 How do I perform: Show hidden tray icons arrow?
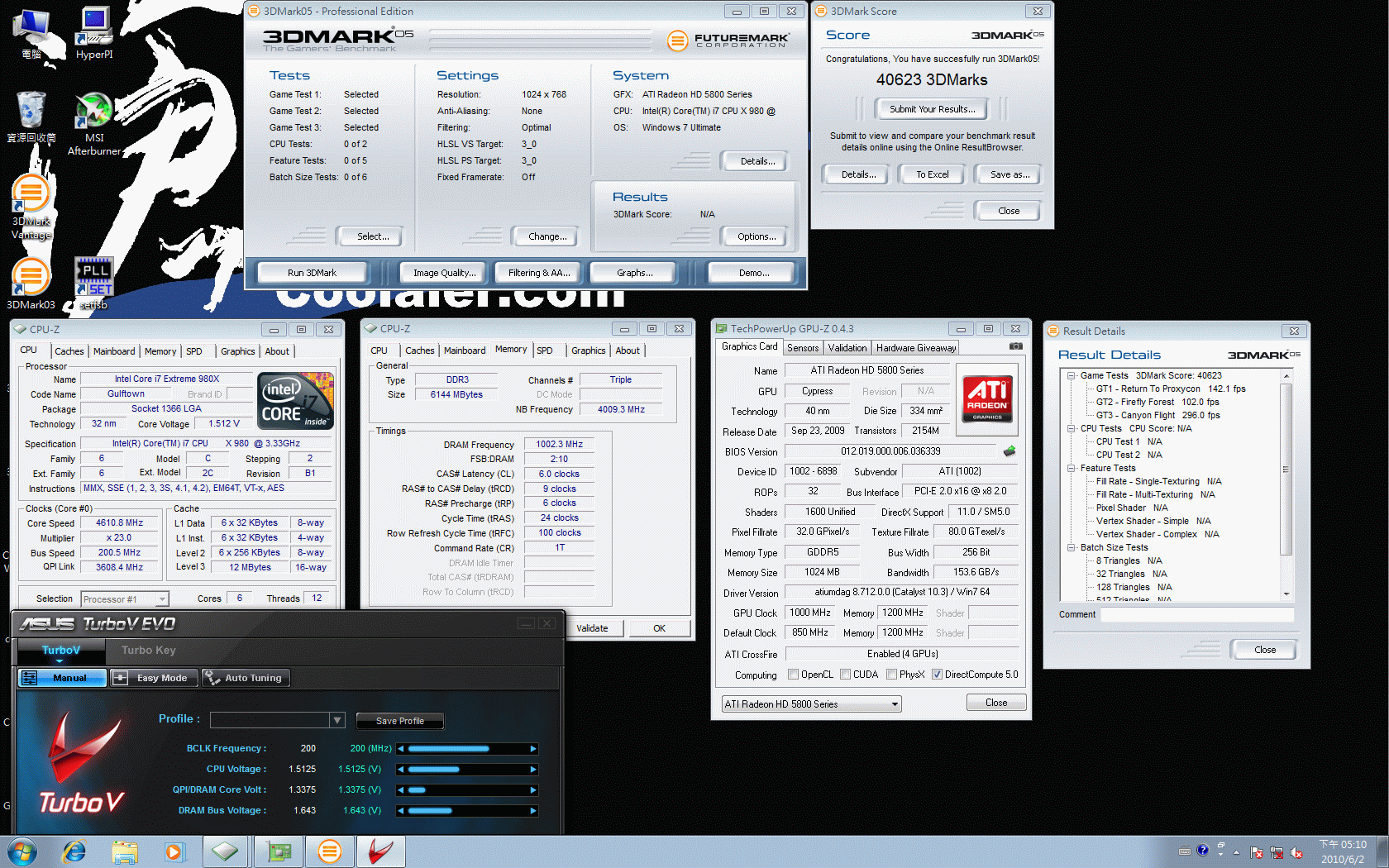pyautogui.click(x=1237, y=851)
